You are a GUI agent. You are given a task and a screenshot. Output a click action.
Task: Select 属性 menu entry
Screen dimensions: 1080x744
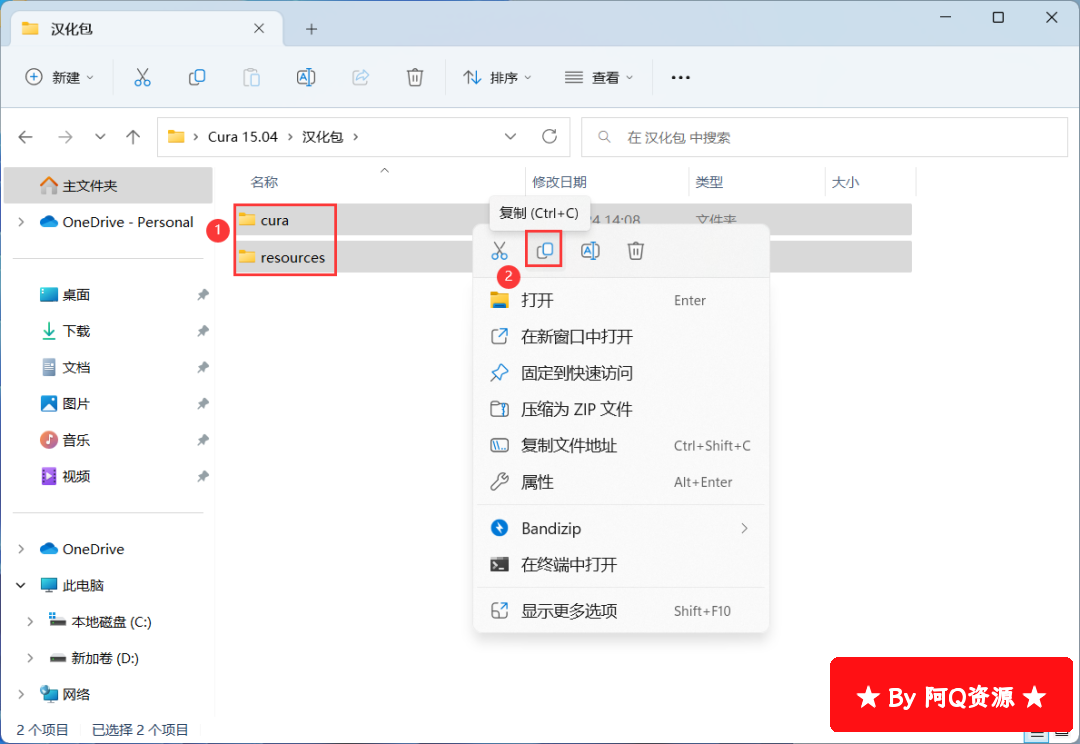click(x=621, y=482)
